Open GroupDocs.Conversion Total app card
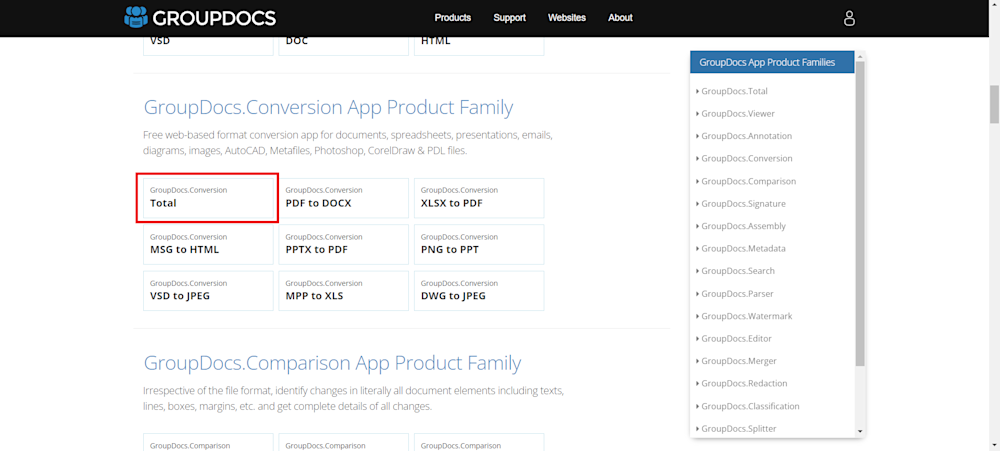Image resolution: width=1000 pixels, height=451 pixels. click(x=208, y=198)
